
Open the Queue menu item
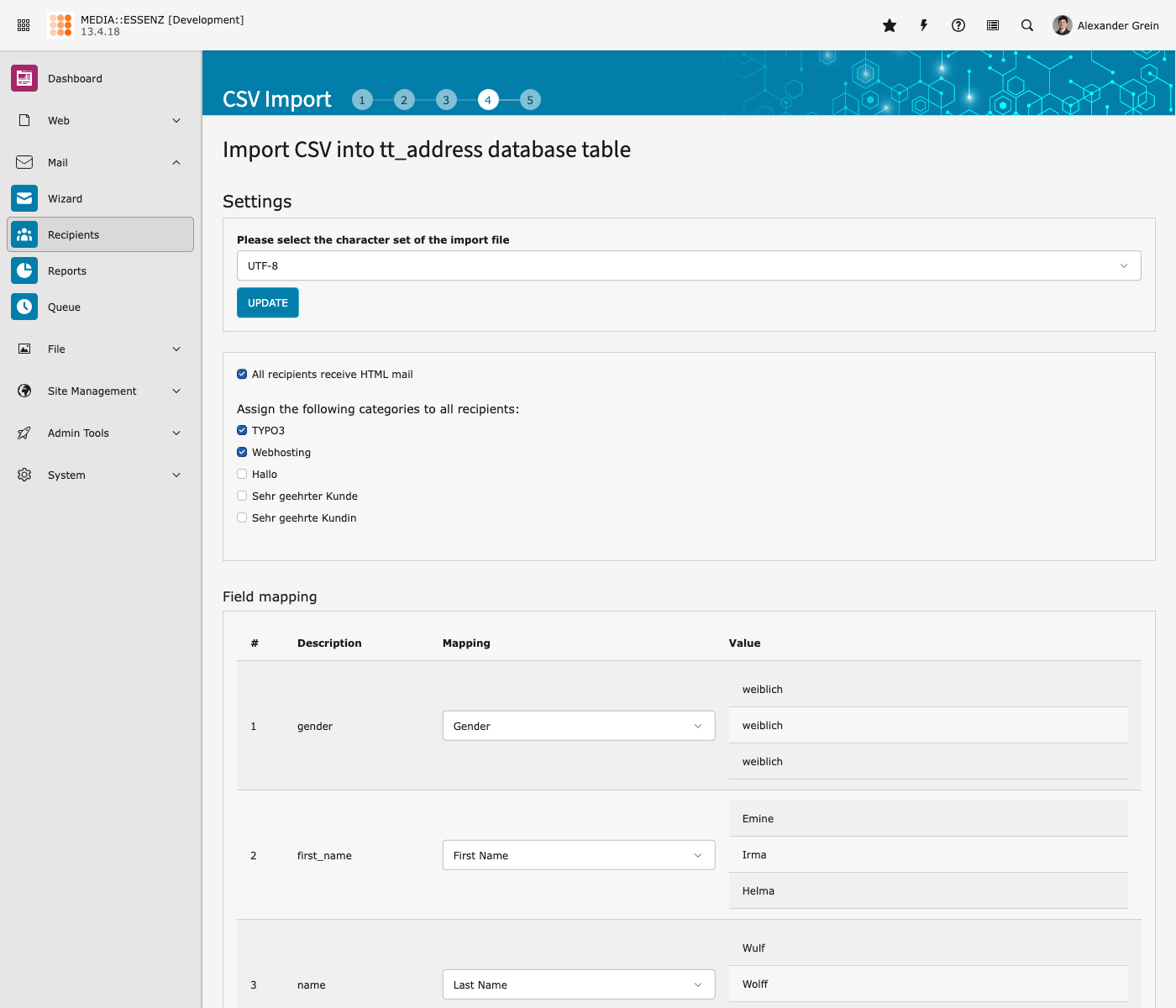click(64, 307)
